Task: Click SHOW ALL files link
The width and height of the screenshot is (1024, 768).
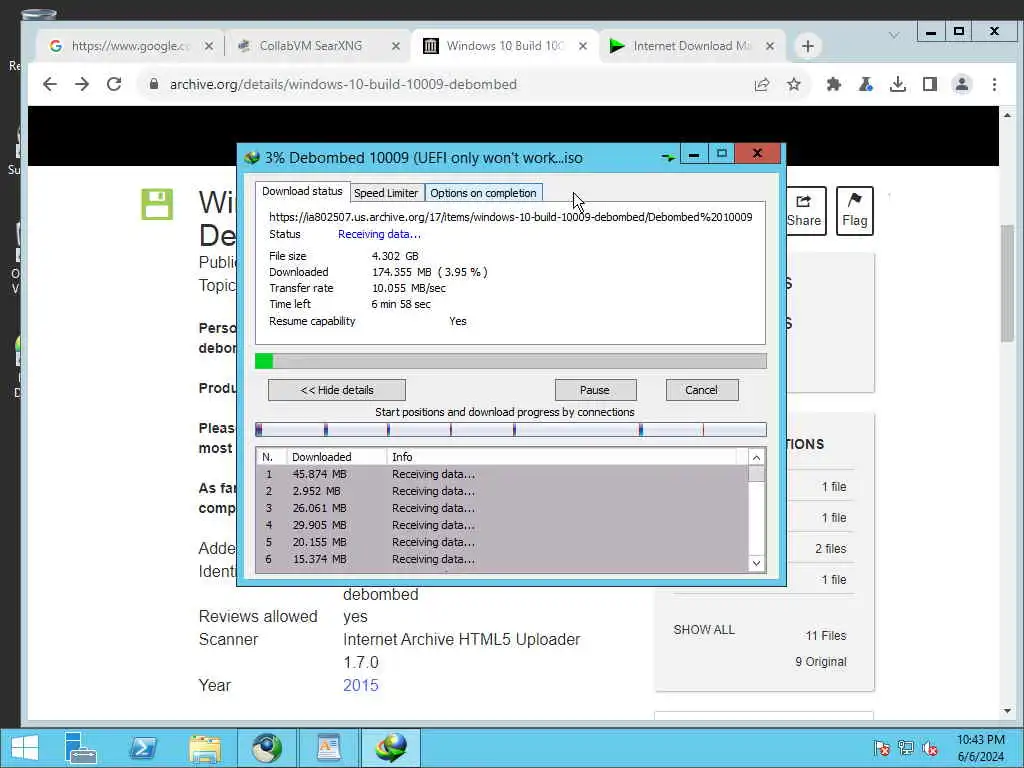Action: click(x=704, y=630)
